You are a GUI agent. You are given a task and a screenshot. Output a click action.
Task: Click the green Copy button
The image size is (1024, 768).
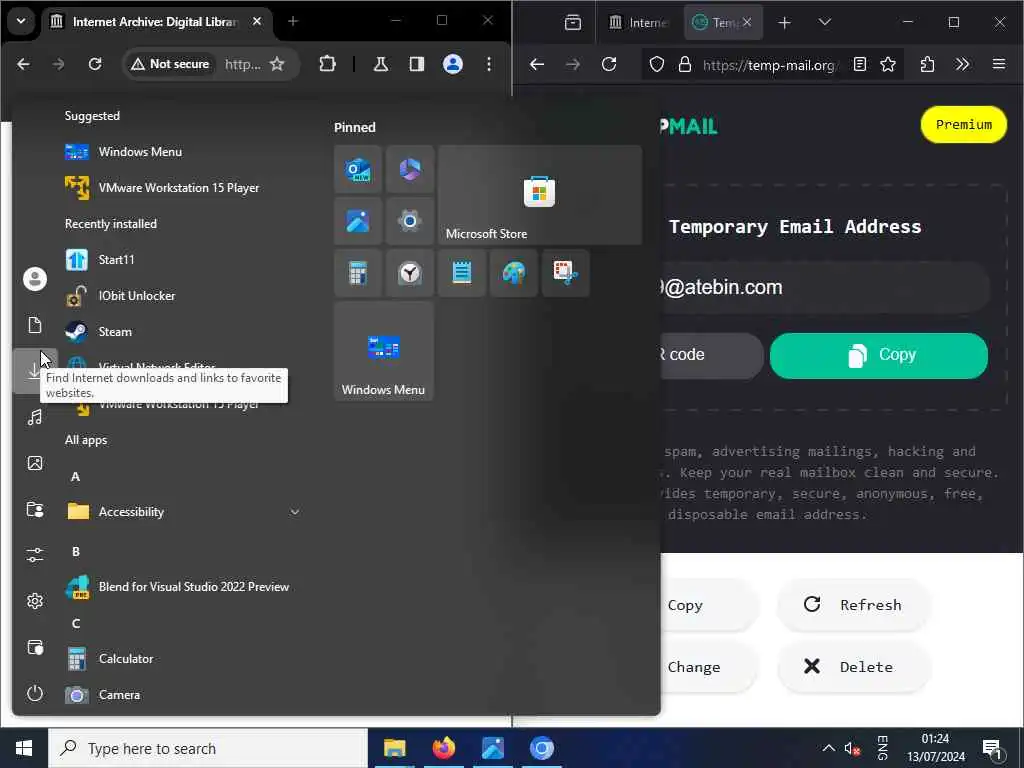point(878,355)
